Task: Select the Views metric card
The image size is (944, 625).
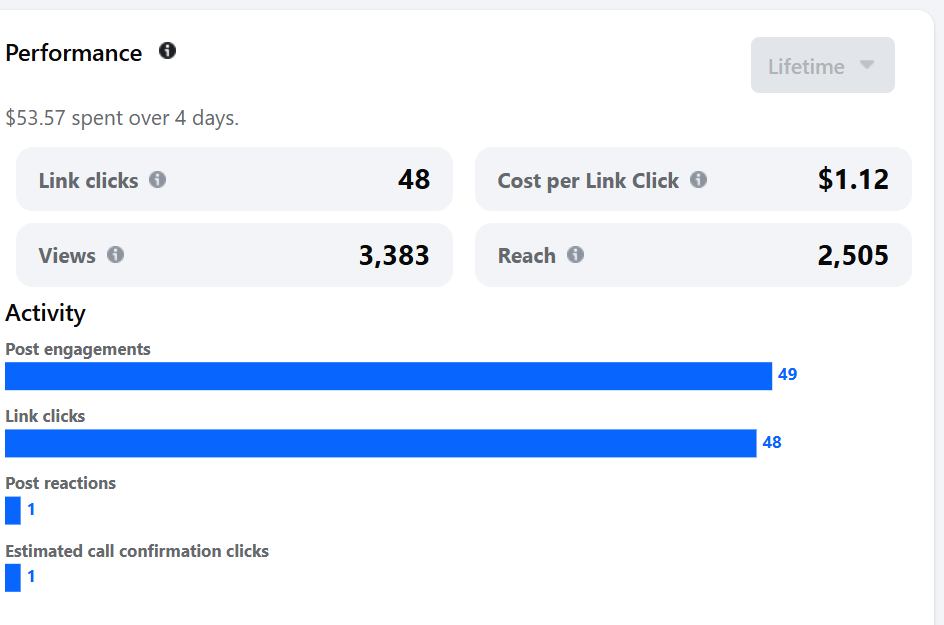Action: click(234, 255)
